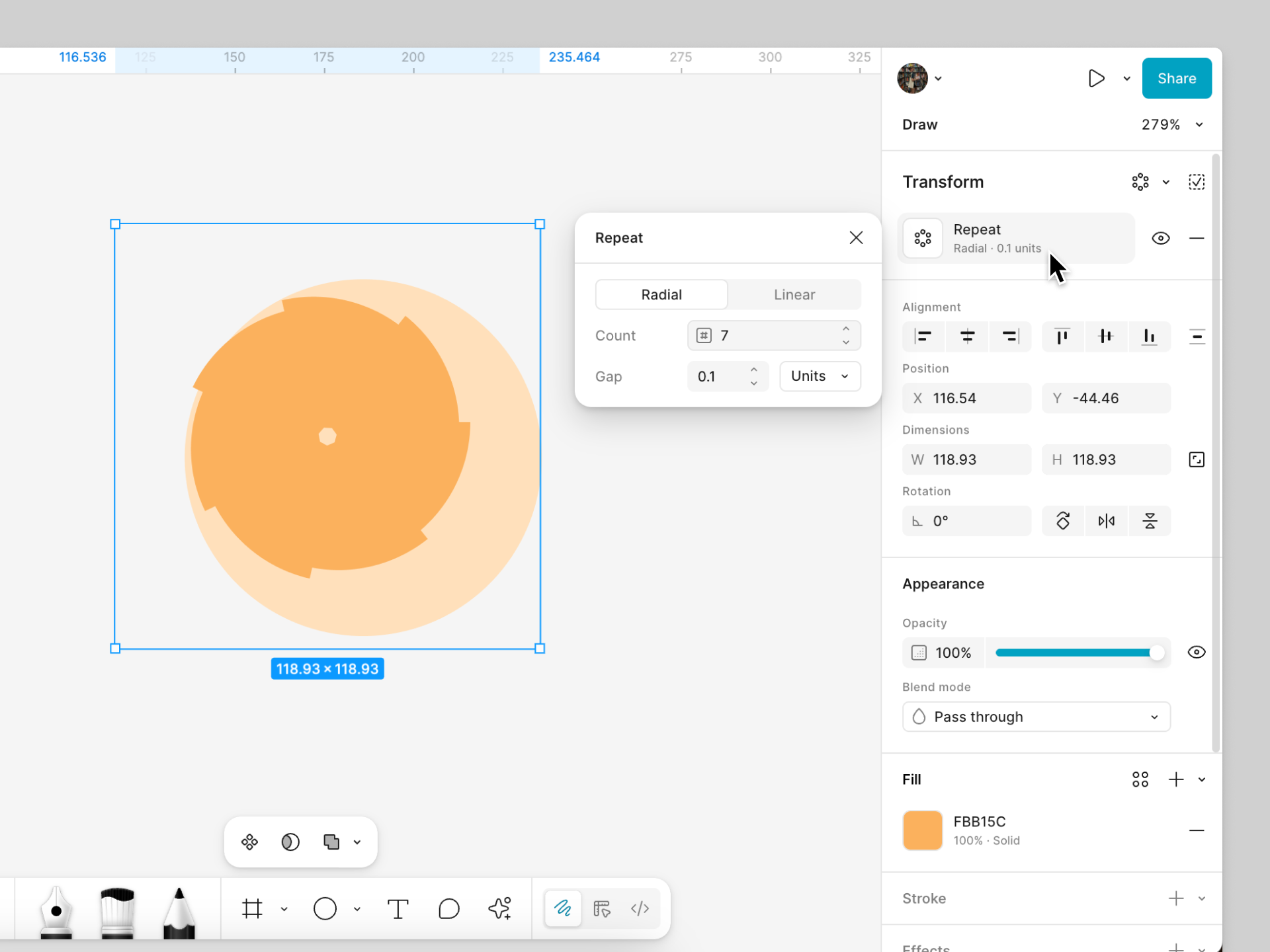Click the present play button
Image resolution: width=1270 pixels, height=952 pixels.
(1096, 78)
